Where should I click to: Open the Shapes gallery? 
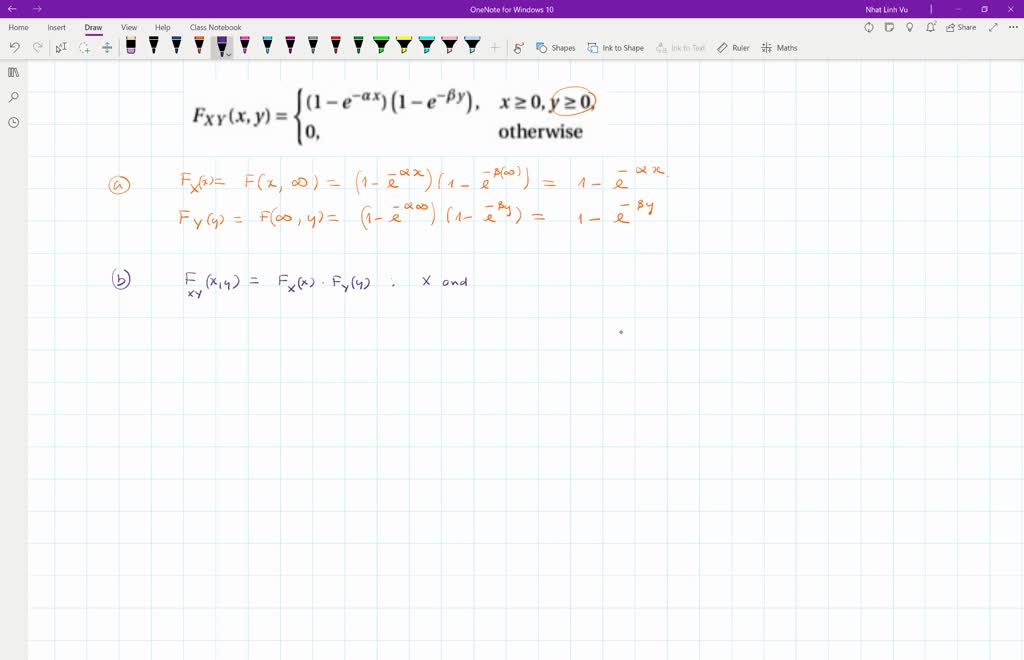tap(557, 46)
